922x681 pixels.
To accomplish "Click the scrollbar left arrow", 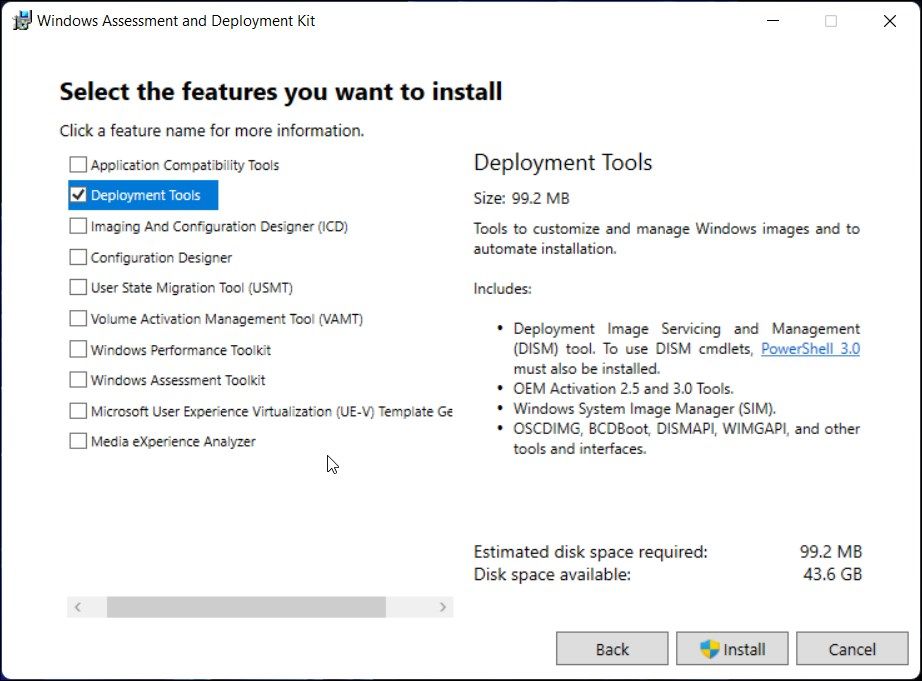I will tap(80, 606).
